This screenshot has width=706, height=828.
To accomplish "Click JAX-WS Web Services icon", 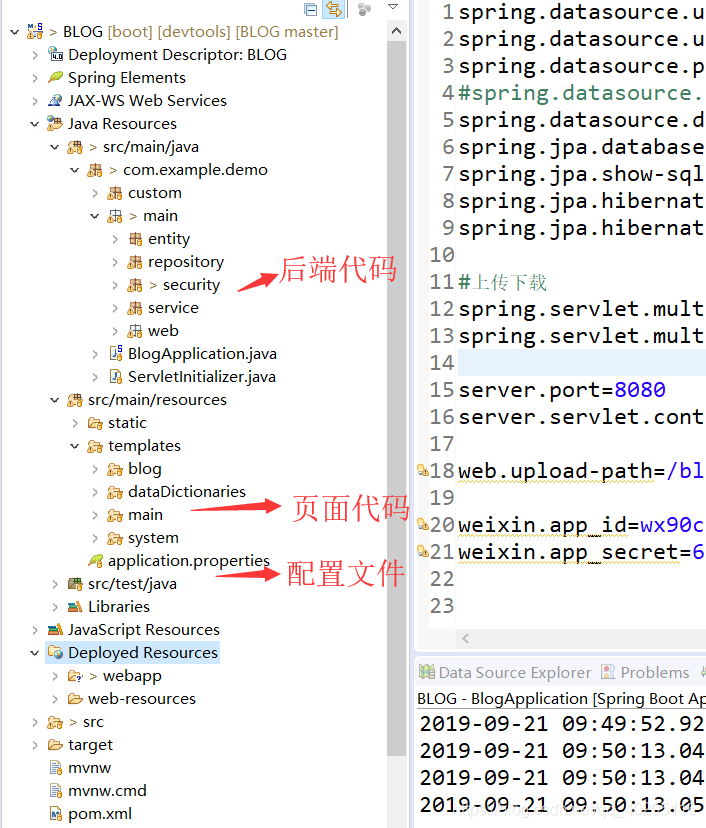I will (55, 100).
